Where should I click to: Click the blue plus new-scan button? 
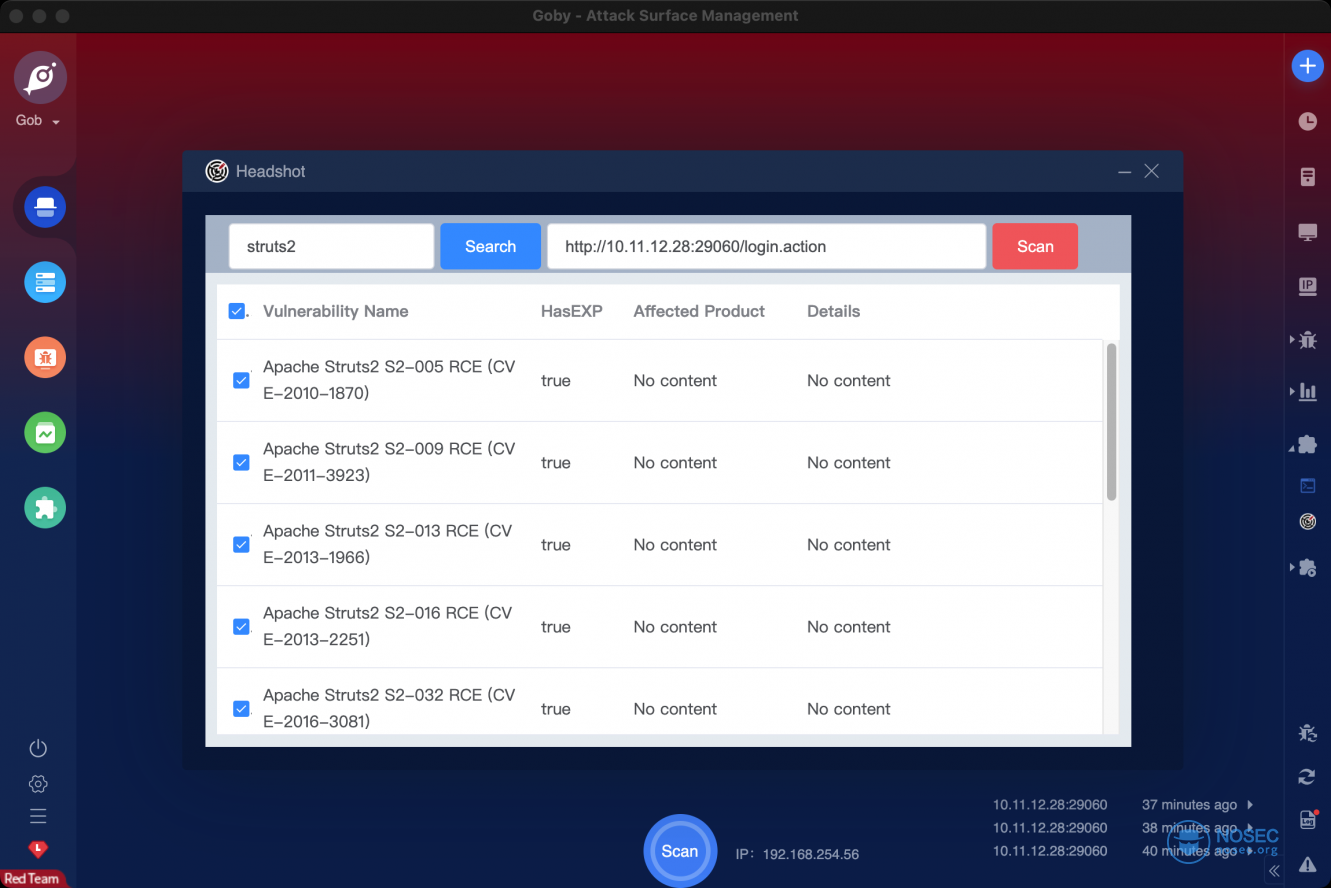(1307, 66)
